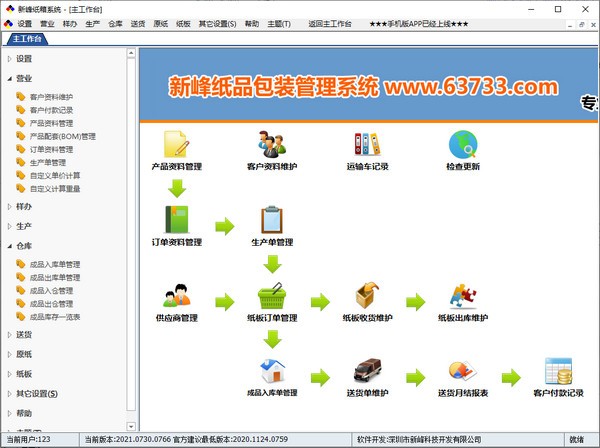The width and height of the screenshot is (600, 448).
Task: Collapse the 仓库 tree node
Action: coord(10,246)
